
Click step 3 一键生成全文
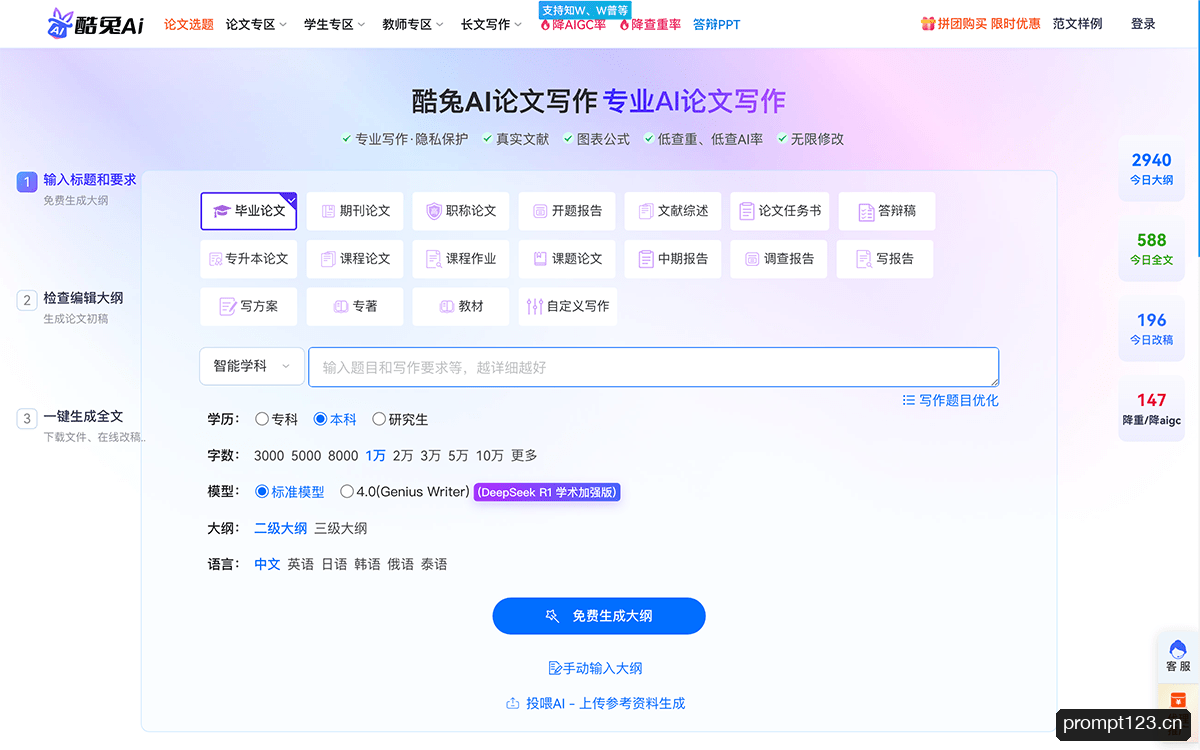tap(84, 416)
